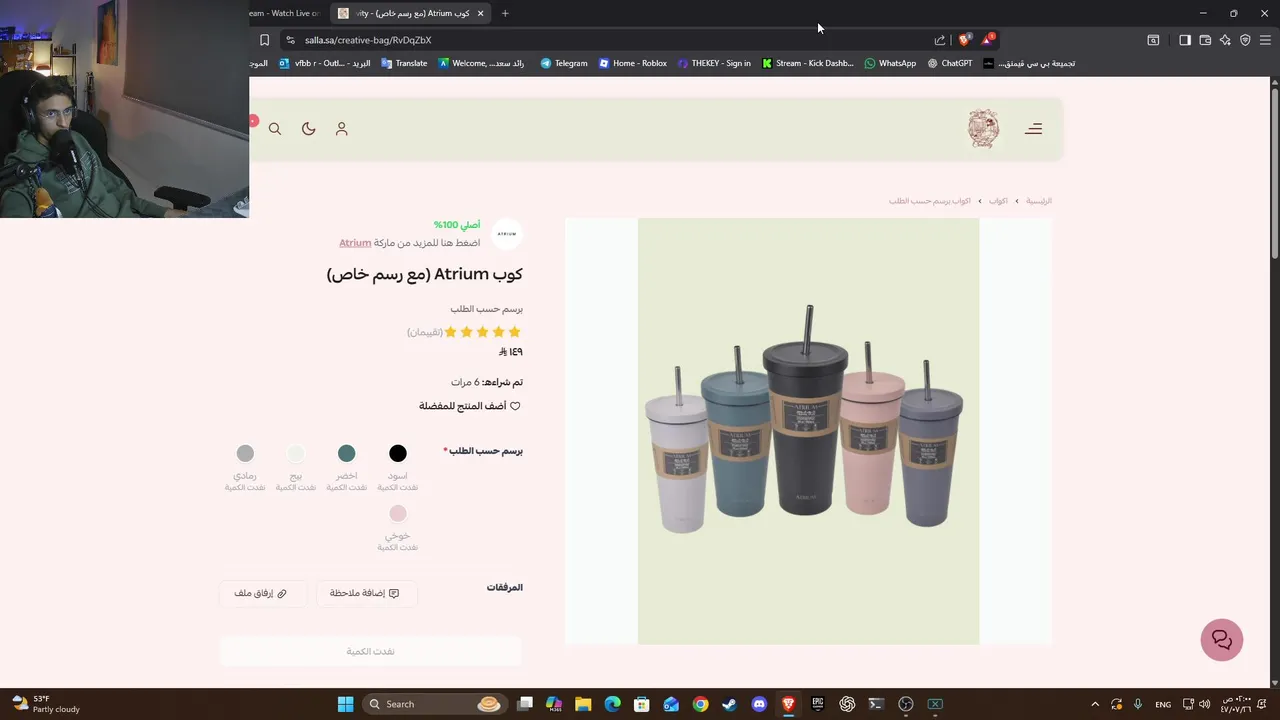Screen dimensions: 1280x720
Task: Select the black (اسود) color option
Action: click(x=398, y=454)
